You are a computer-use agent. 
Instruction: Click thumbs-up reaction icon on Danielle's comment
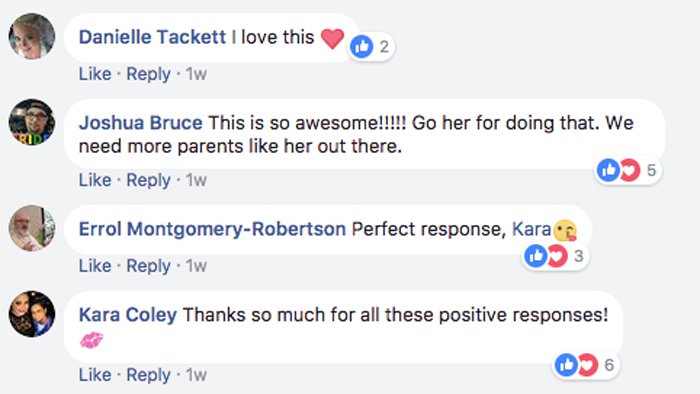[x=362, y=46]
